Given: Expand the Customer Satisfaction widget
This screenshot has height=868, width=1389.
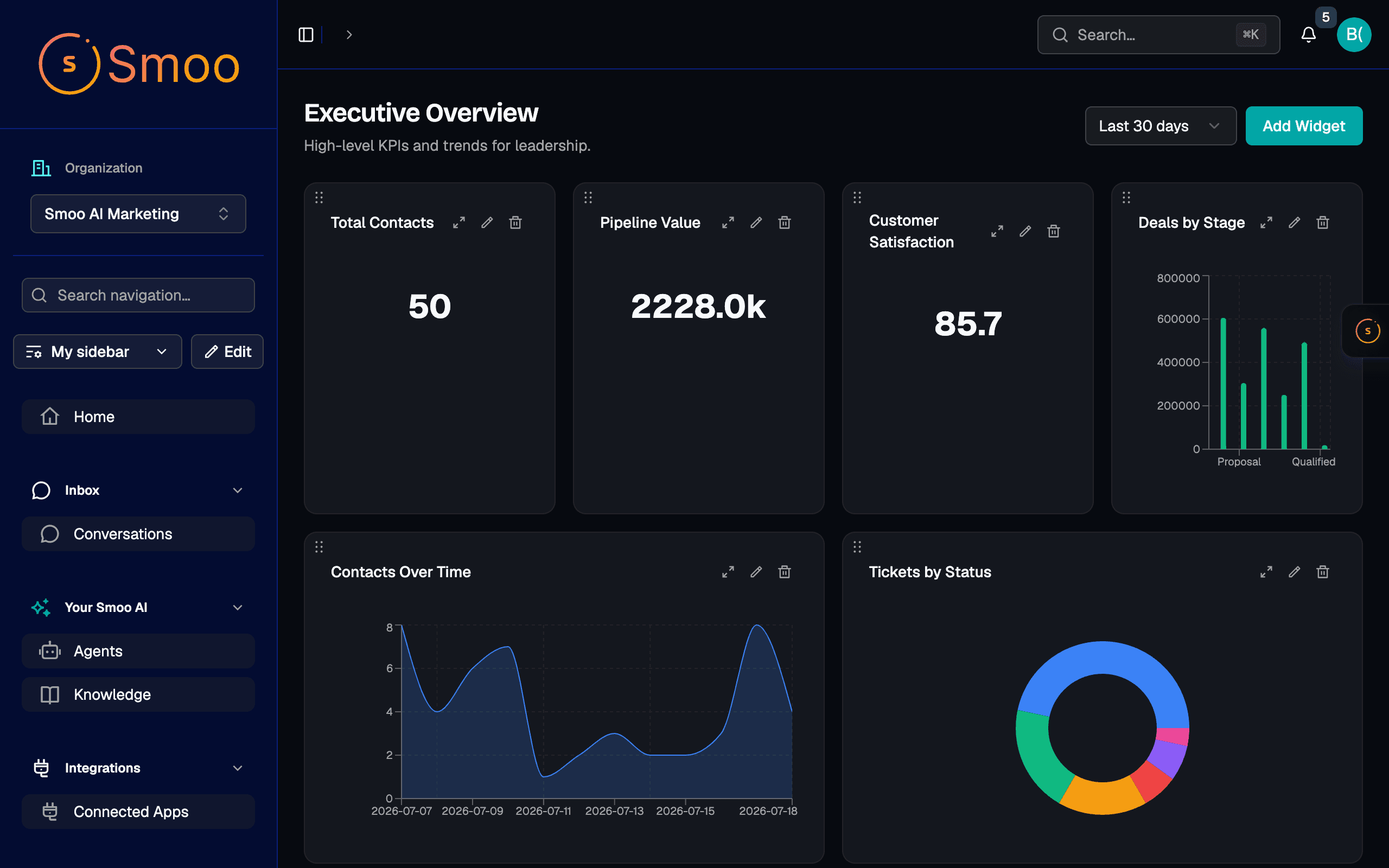Looking at the screenshot, I should pos(997,231).
